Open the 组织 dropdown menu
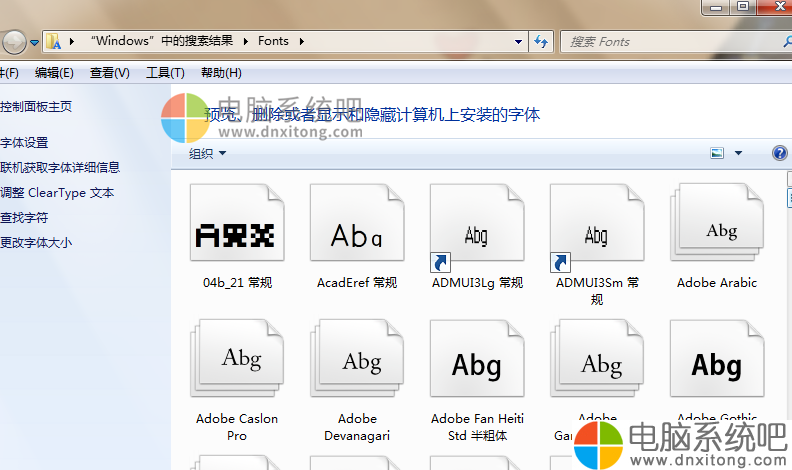 click(207, 153)
